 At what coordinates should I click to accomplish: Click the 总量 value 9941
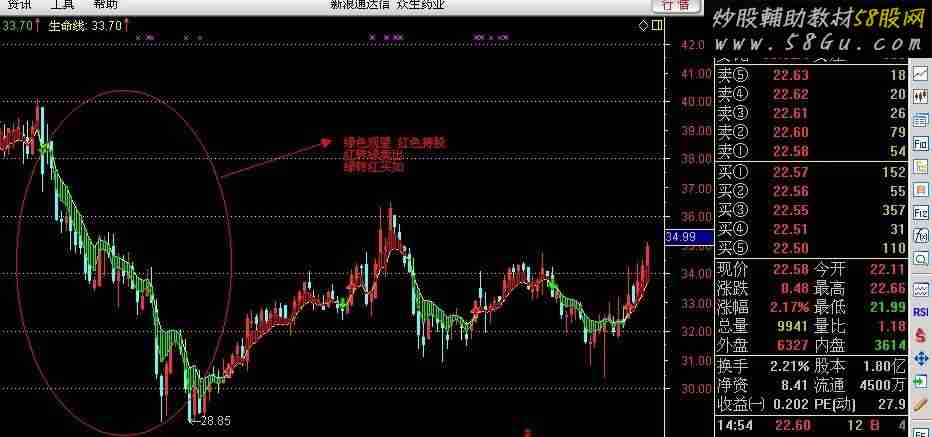tap(793, 326)
